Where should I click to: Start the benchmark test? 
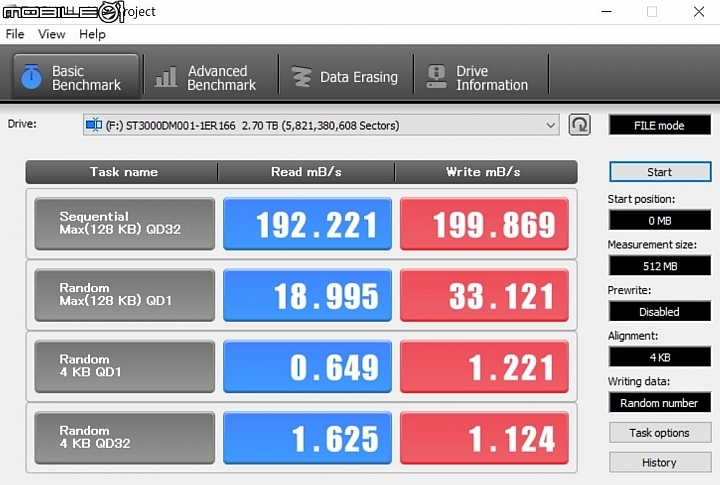(660, 172)
